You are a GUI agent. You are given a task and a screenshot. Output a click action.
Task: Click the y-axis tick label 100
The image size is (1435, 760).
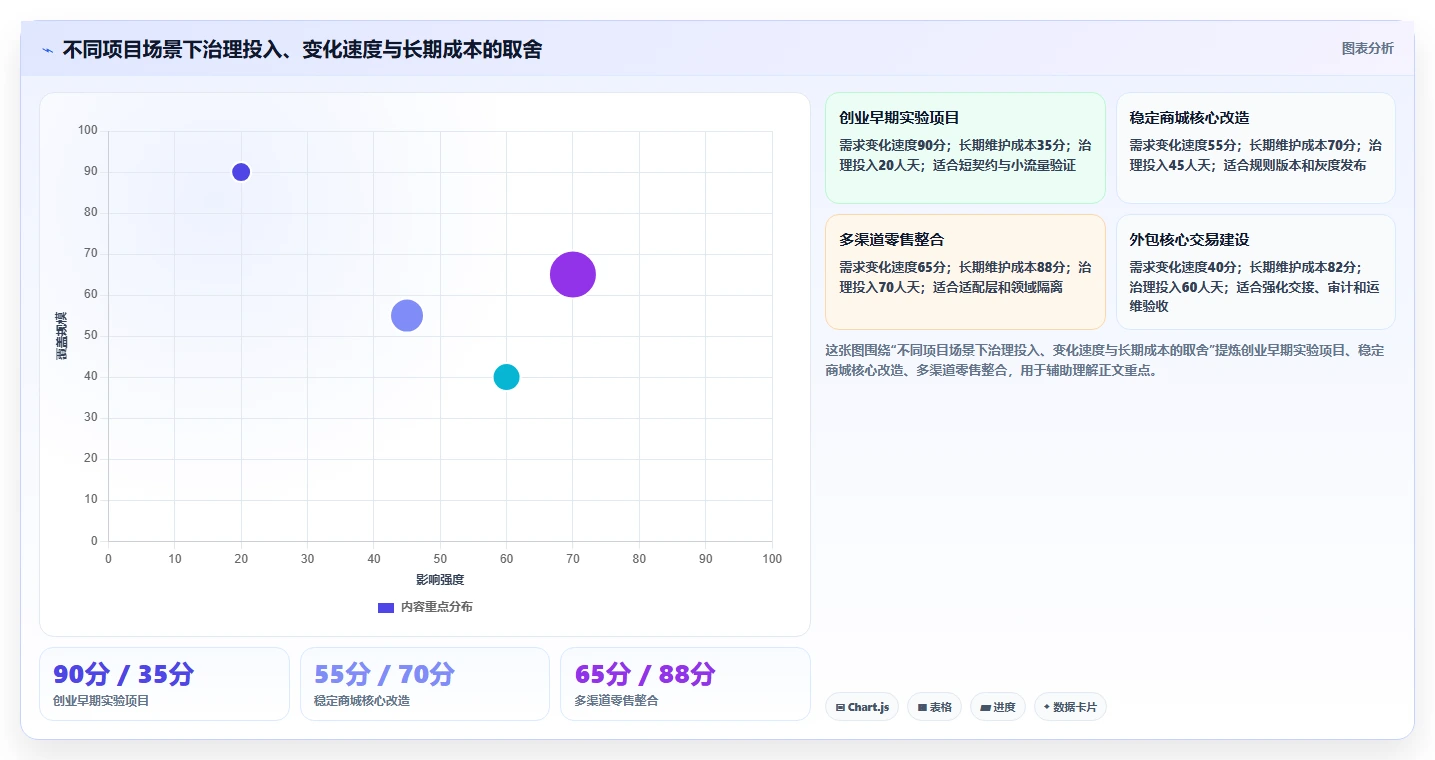click(x=88, y=130)
